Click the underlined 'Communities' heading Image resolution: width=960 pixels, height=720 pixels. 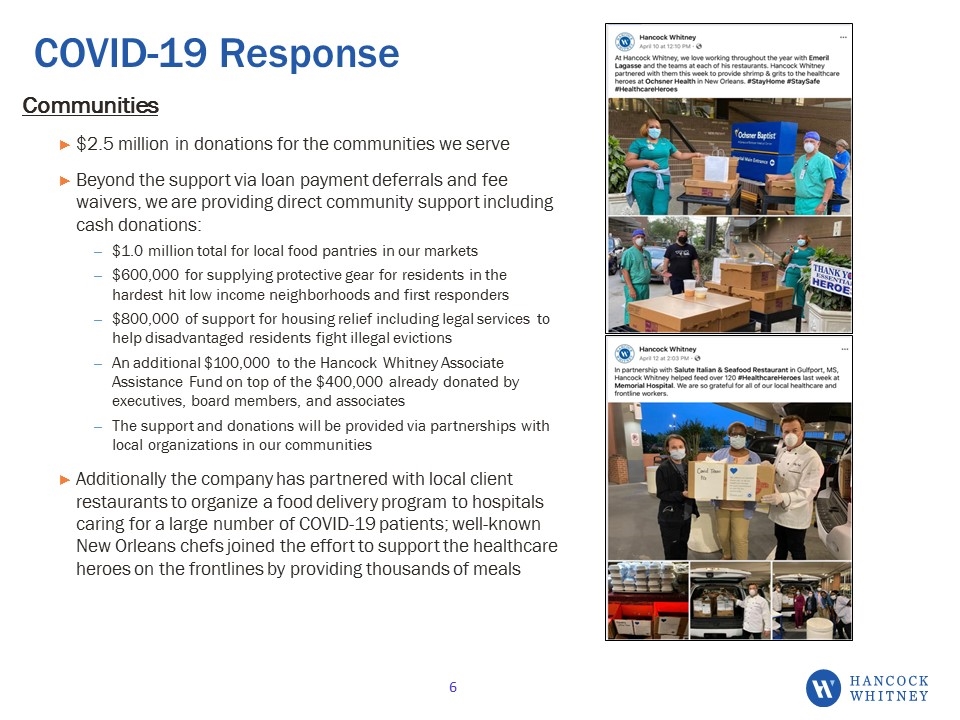click(x=91, y=105)
